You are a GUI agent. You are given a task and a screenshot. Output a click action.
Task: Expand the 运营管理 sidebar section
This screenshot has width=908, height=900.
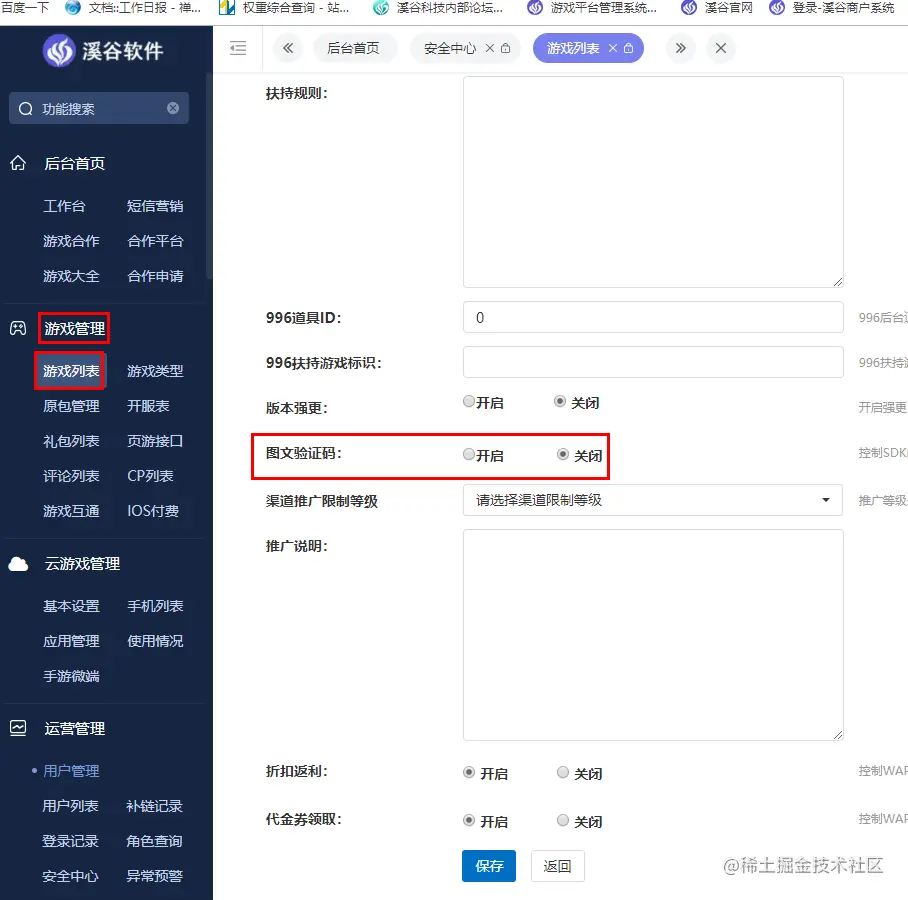[75, 729]
